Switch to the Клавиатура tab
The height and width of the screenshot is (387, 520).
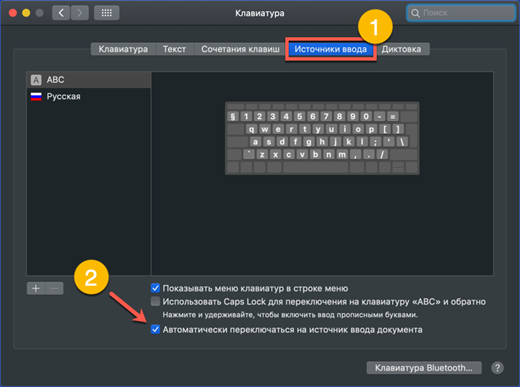pyautogui.click(x=123, y=49)
